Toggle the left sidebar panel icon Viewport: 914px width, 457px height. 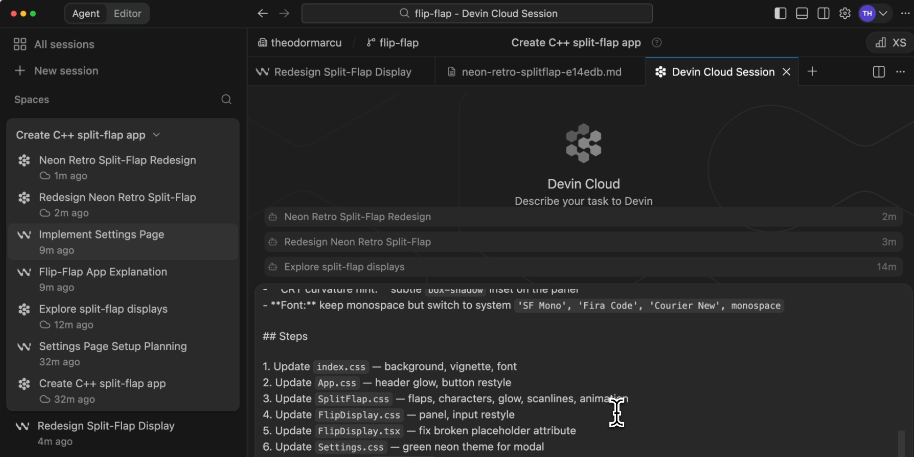pos(781,13)
